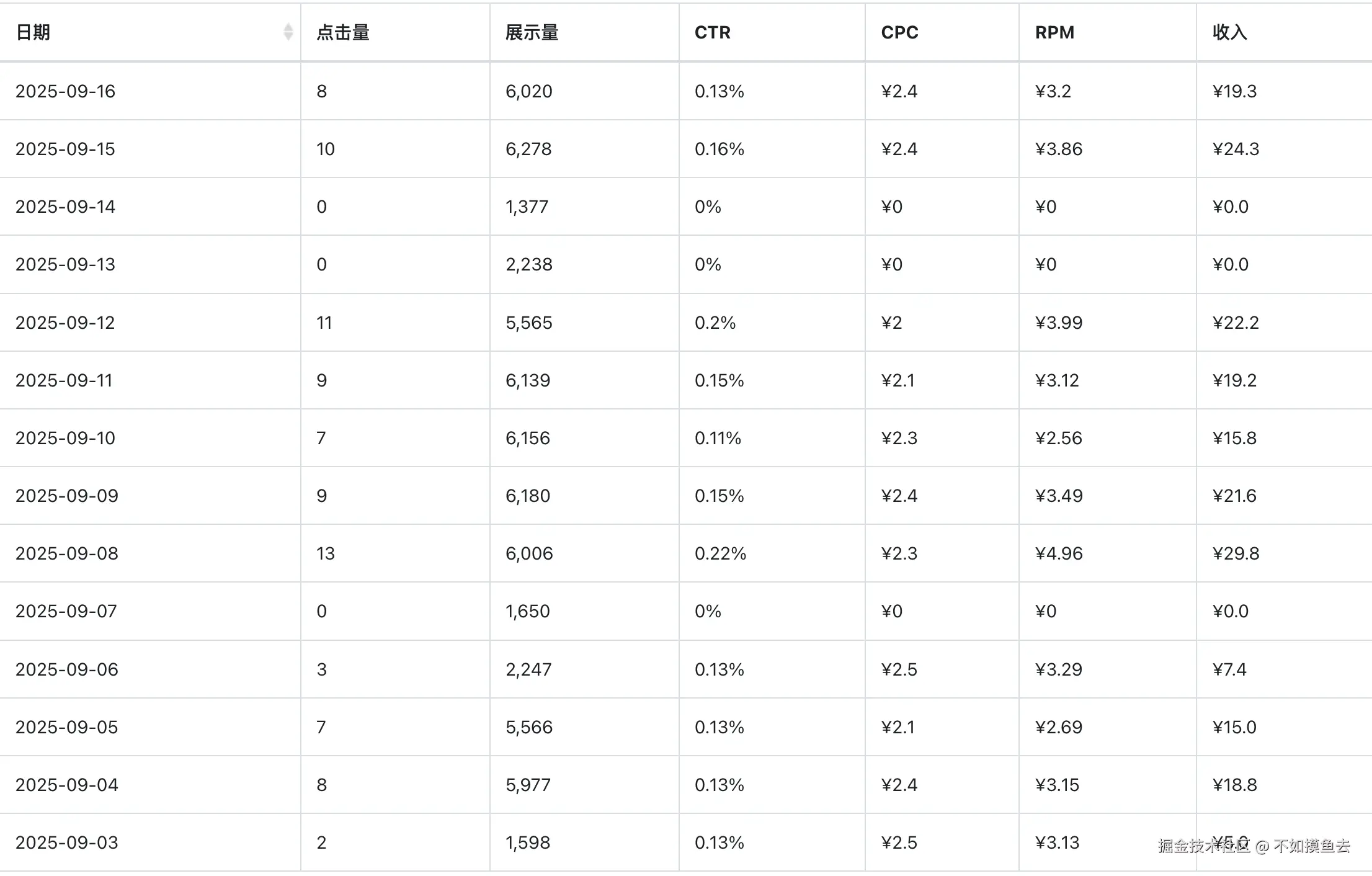
Task: Click the 掘金技术社区 watermark text
Action: coord(1204,846)
